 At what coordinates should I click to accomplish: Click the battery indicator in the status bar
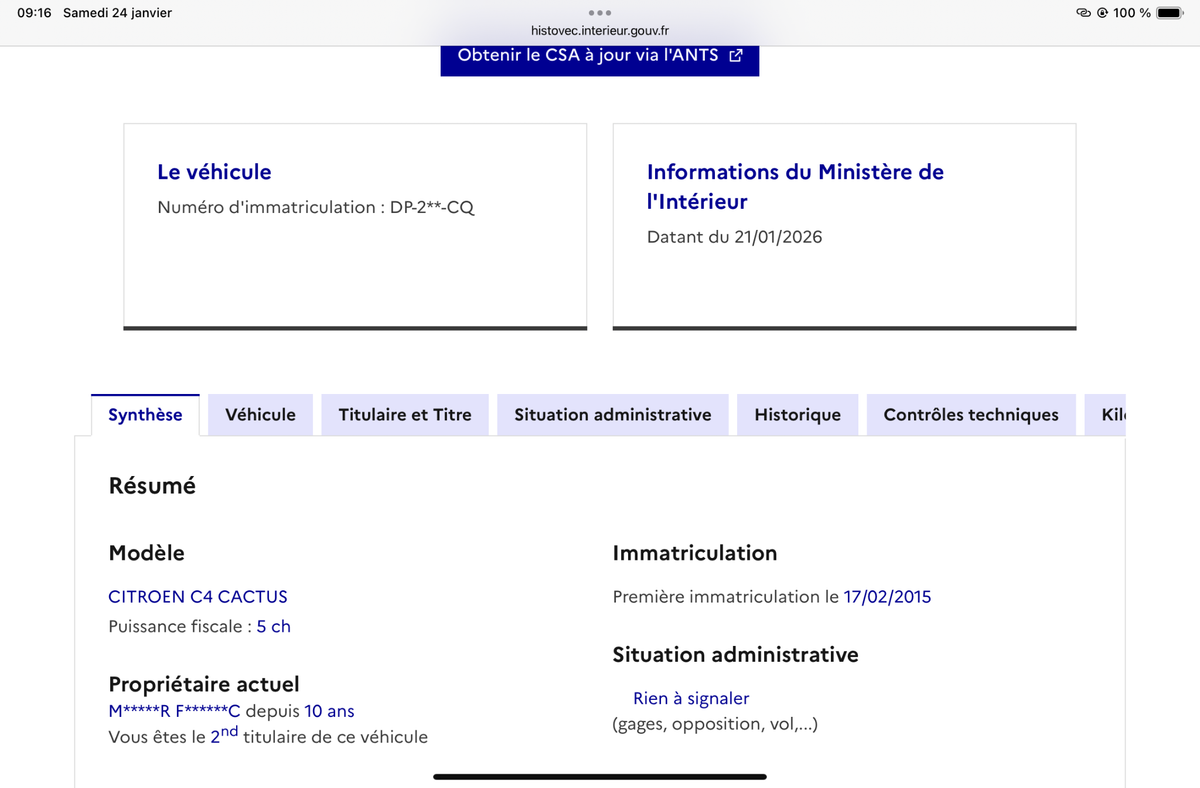1171,13
